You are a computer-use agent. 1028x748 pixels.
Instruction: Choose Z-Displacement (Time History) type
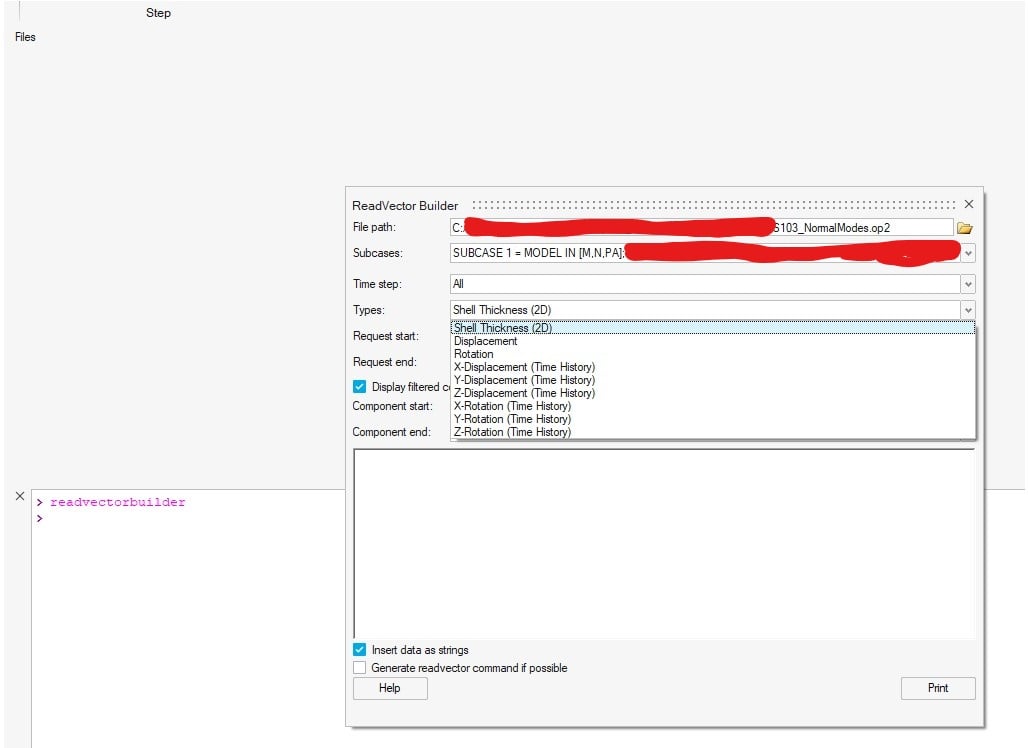coord(524,393)
